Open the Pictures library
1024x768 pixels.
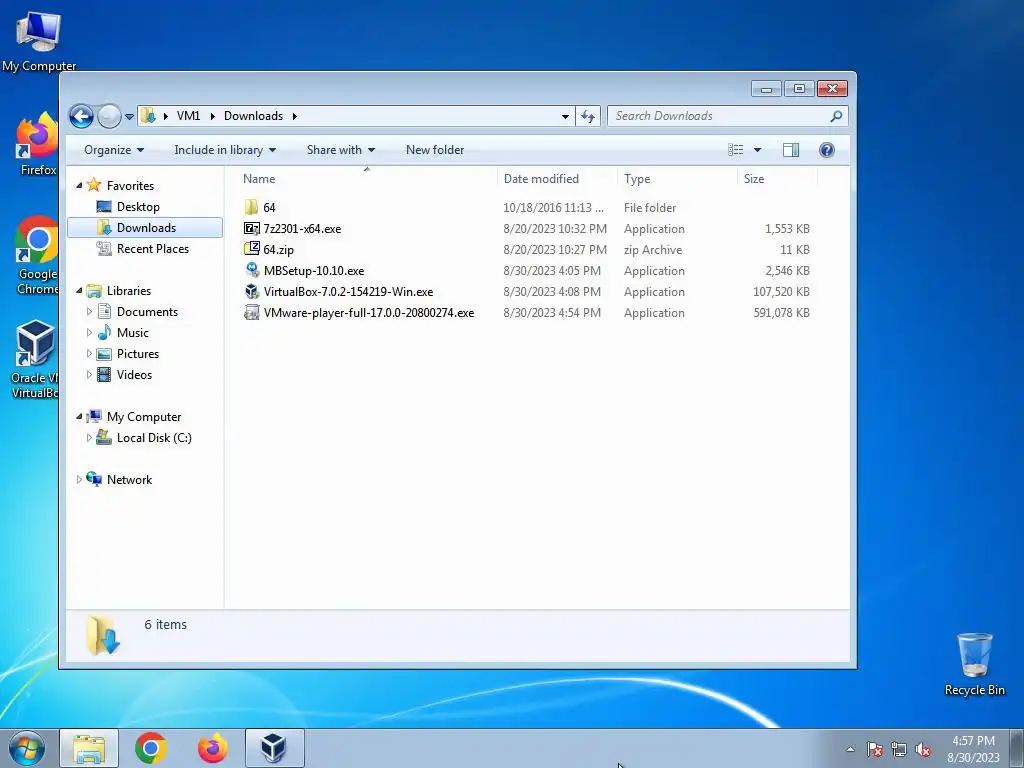[x=138, y=354]
